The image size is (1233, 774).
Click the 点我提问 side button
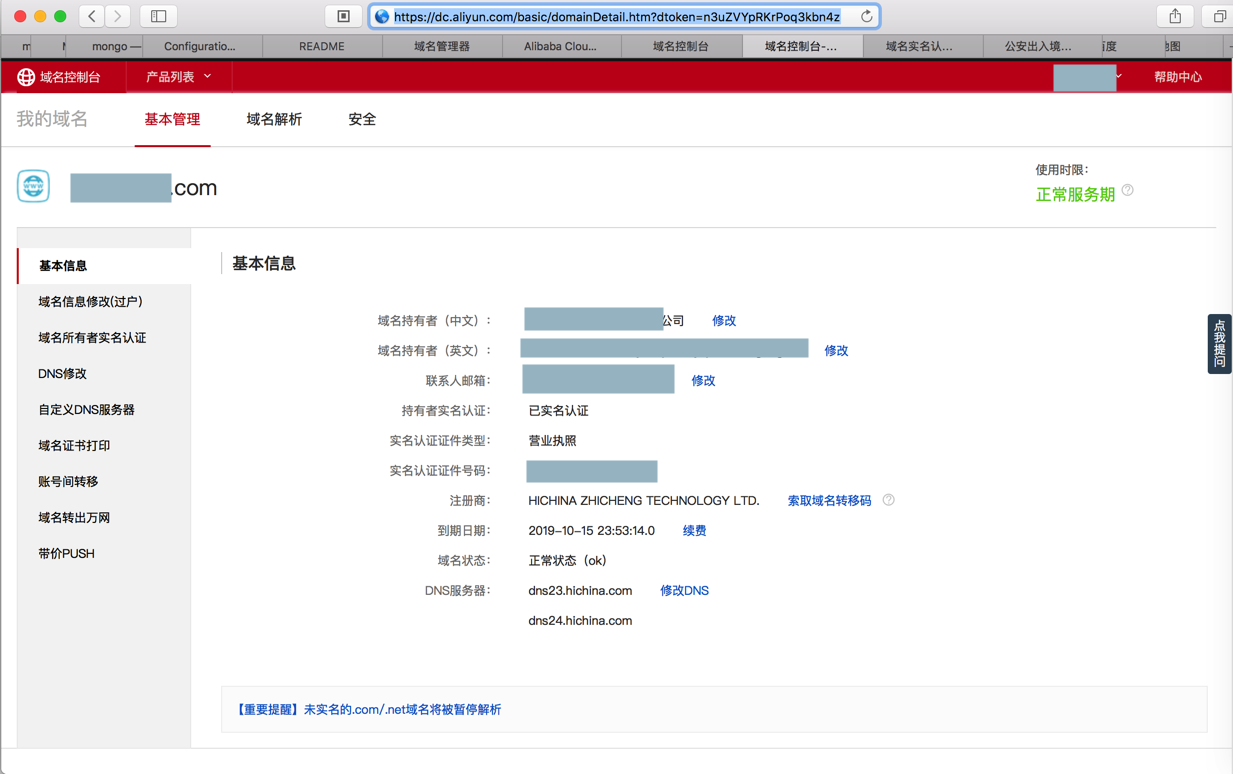tap(1219, 344)
